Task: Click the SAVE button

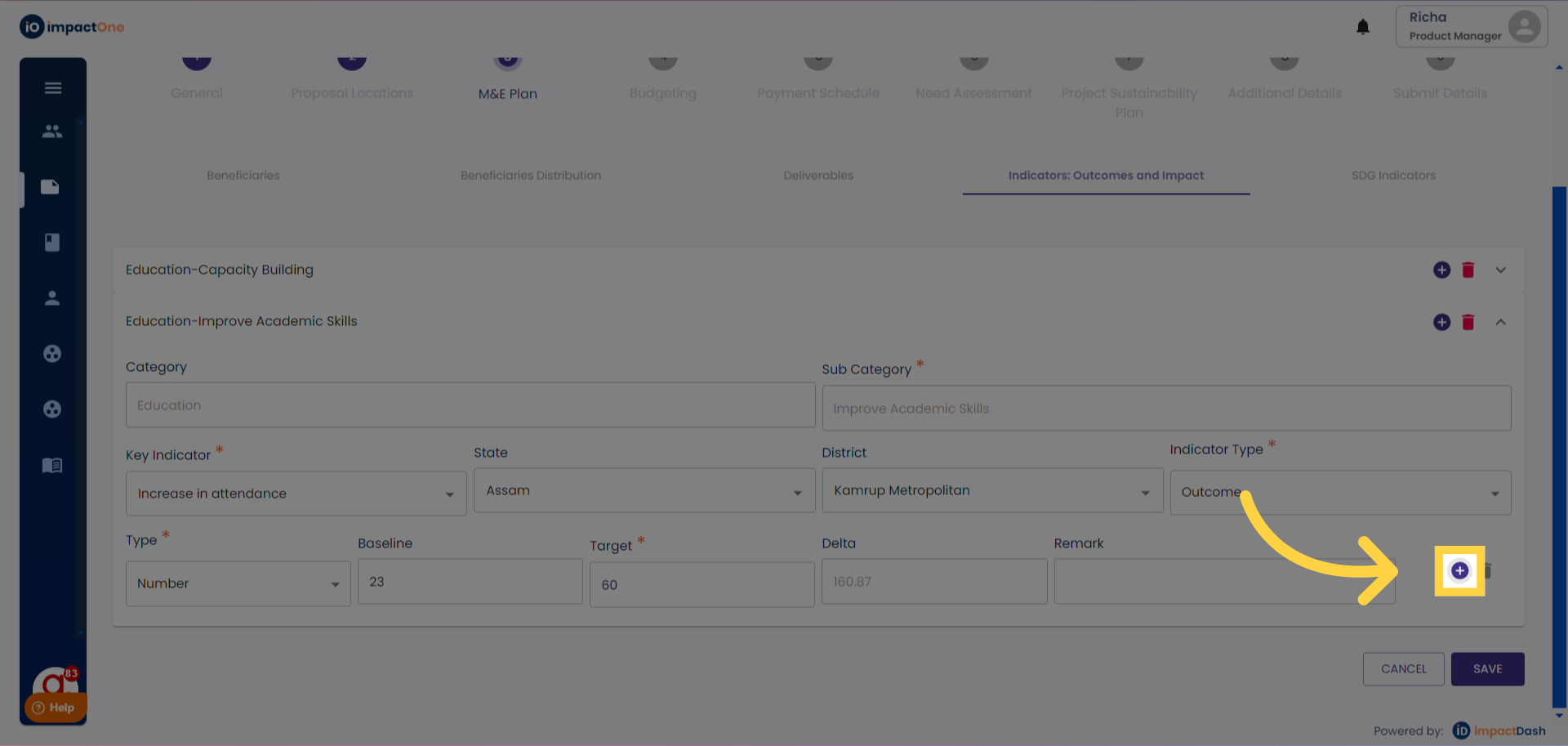Action: (x=1487, y=668)
